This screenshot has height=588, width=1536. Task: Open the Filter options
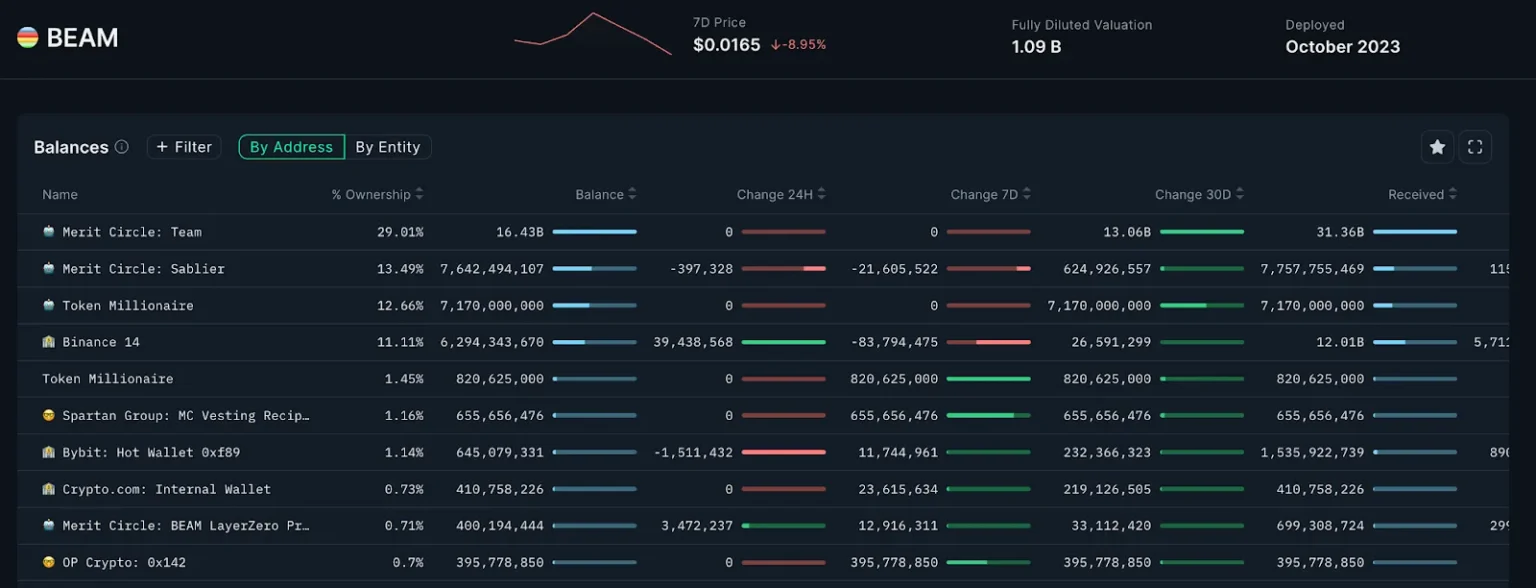coord(184,146)
